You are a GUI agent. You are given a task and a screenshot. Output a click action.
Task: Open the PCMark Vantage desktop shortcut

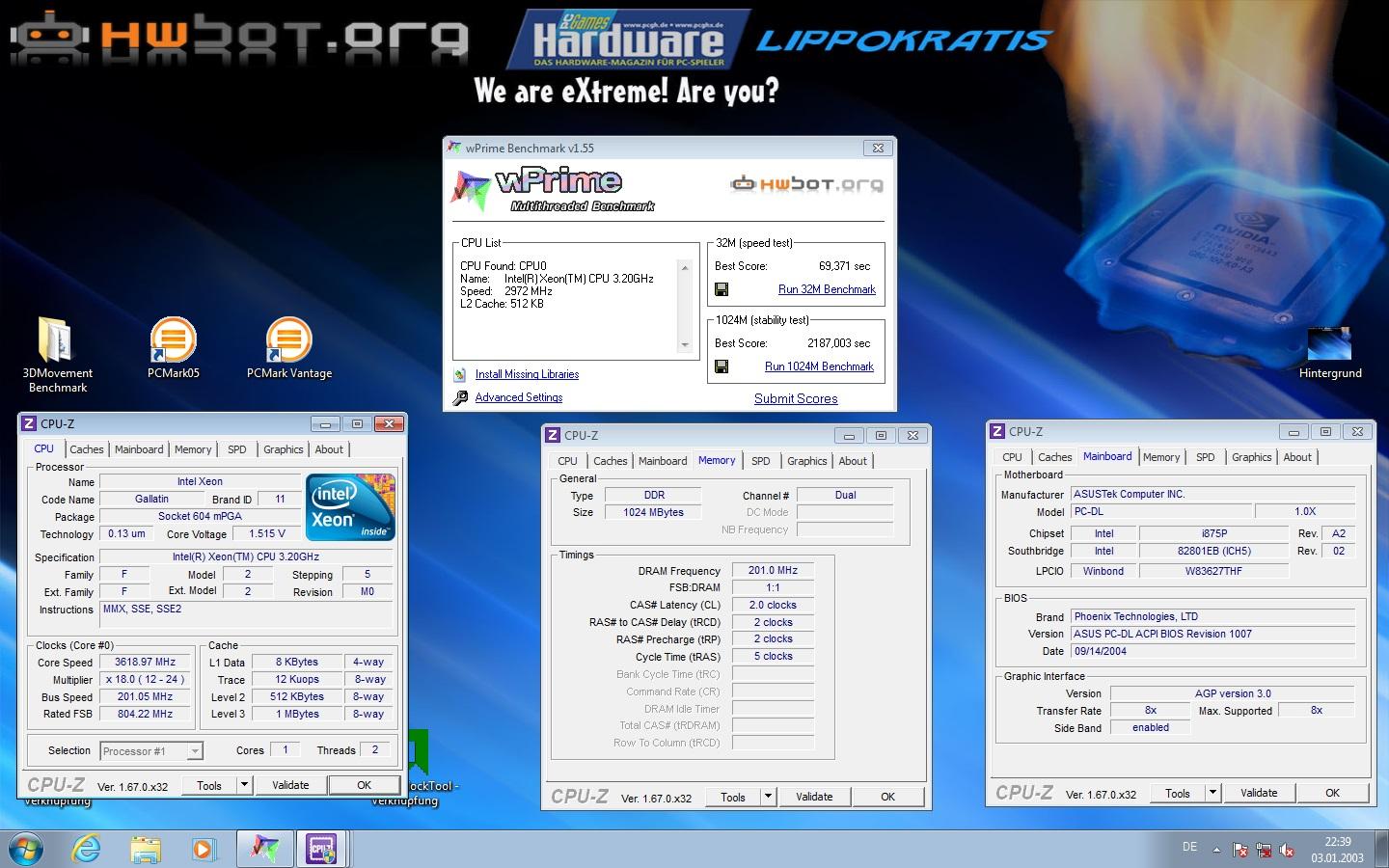[x=289, y=349]
